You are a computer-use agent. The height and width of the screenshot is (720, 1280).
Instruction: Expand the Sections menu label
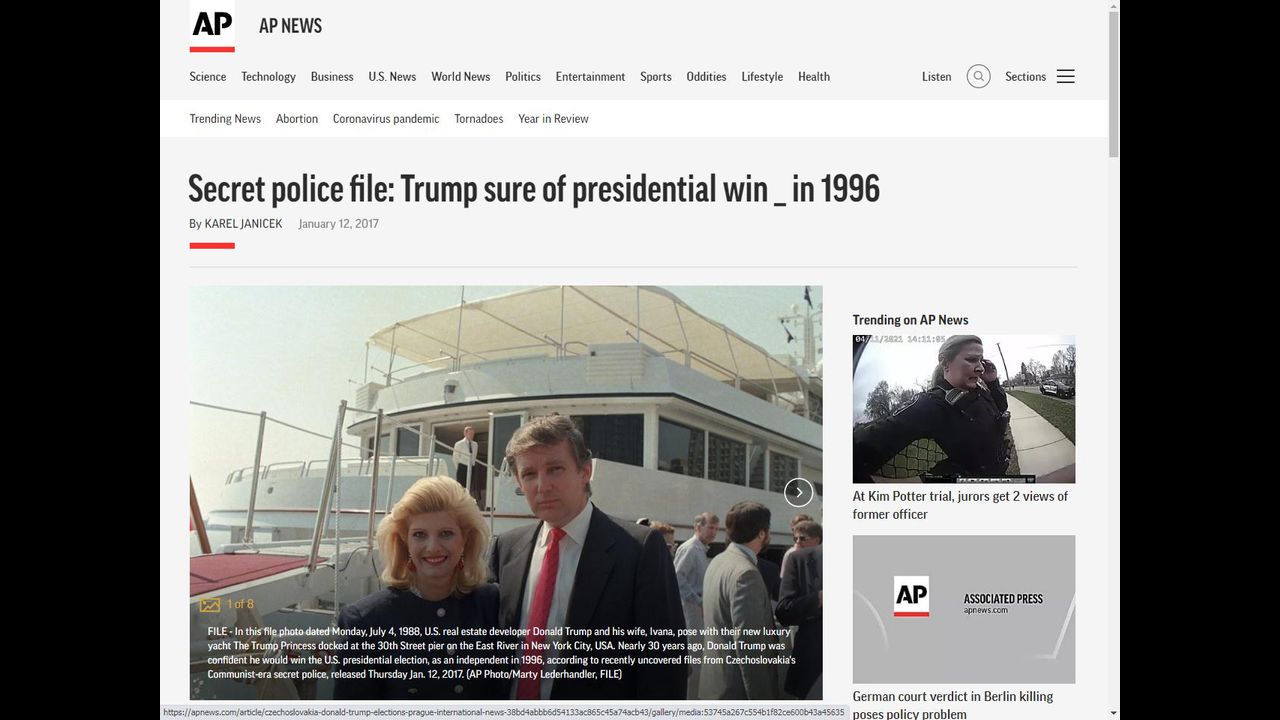(1025, 77)
